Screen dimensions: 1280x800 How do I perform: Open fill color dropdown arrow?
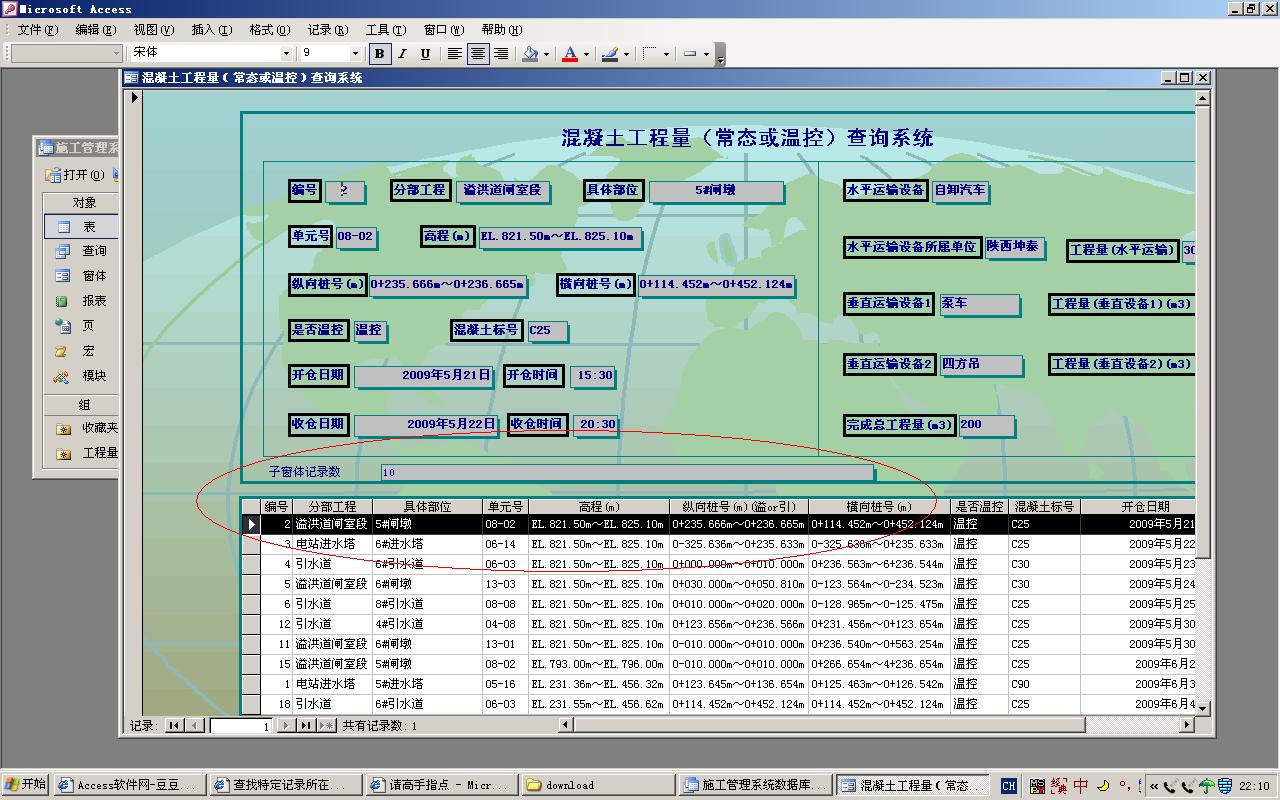coord(547,54)
